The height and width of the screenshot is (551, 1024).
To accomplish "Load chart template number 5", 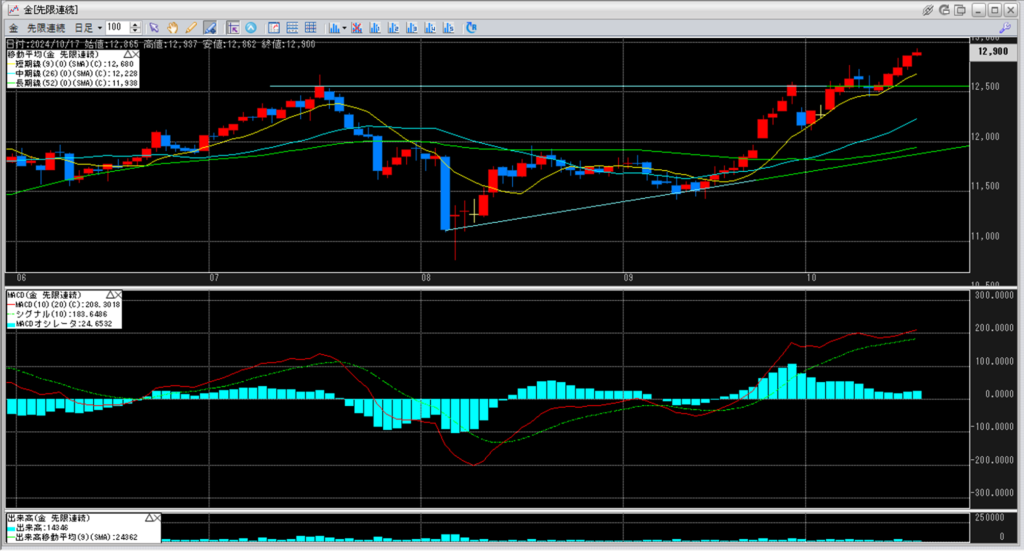I will [x=448, y=27].
